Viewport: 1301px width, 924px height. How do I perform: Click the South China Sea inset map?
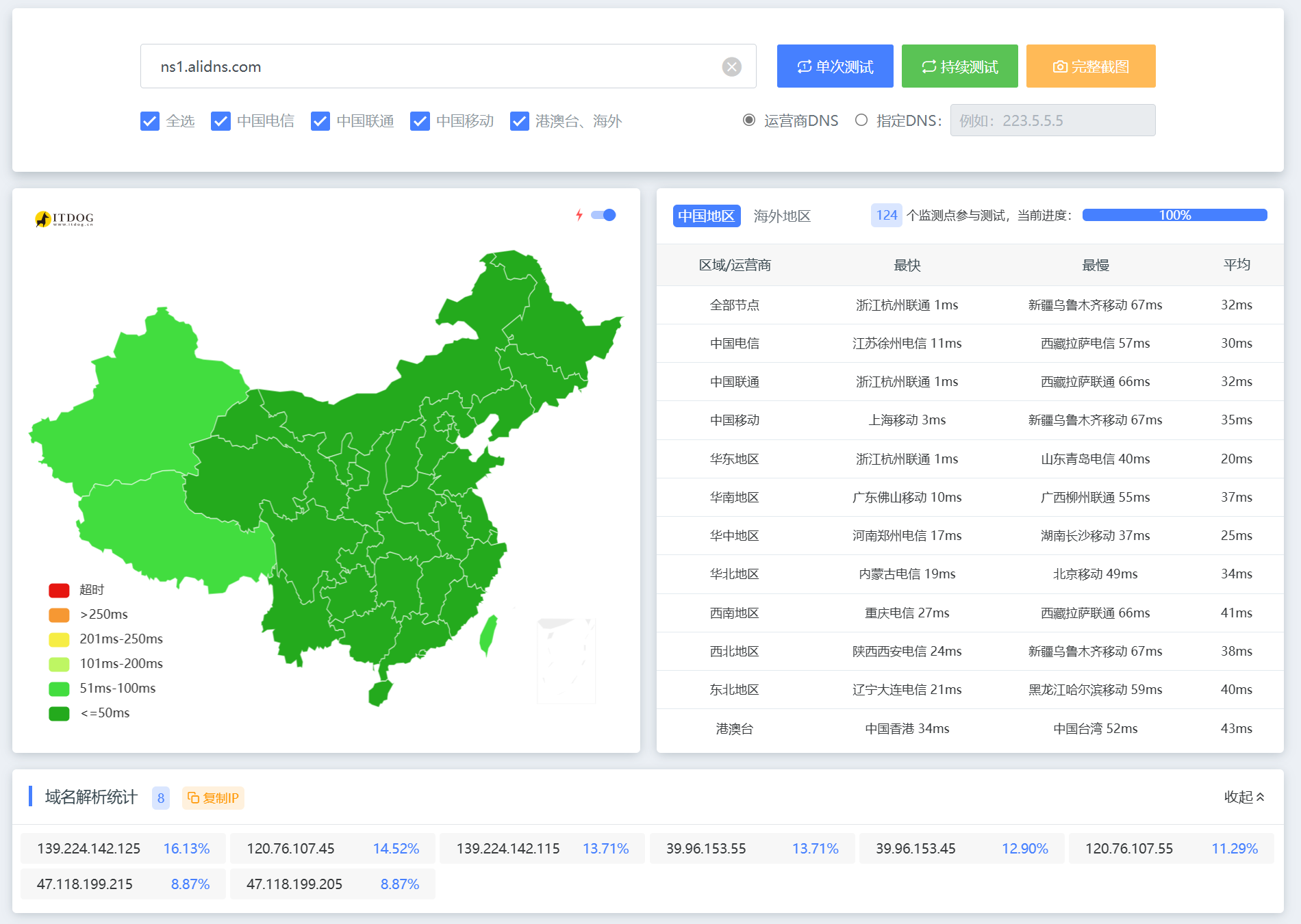(566, 661)
